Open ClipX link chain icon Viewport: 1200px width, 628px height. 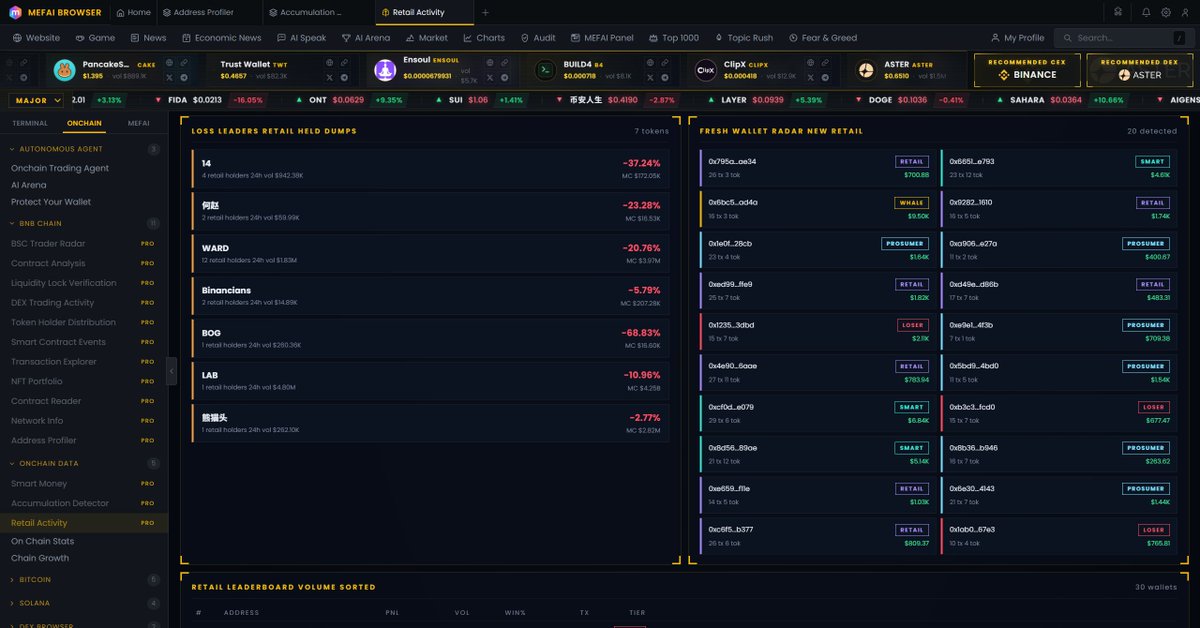click(826, 62)
